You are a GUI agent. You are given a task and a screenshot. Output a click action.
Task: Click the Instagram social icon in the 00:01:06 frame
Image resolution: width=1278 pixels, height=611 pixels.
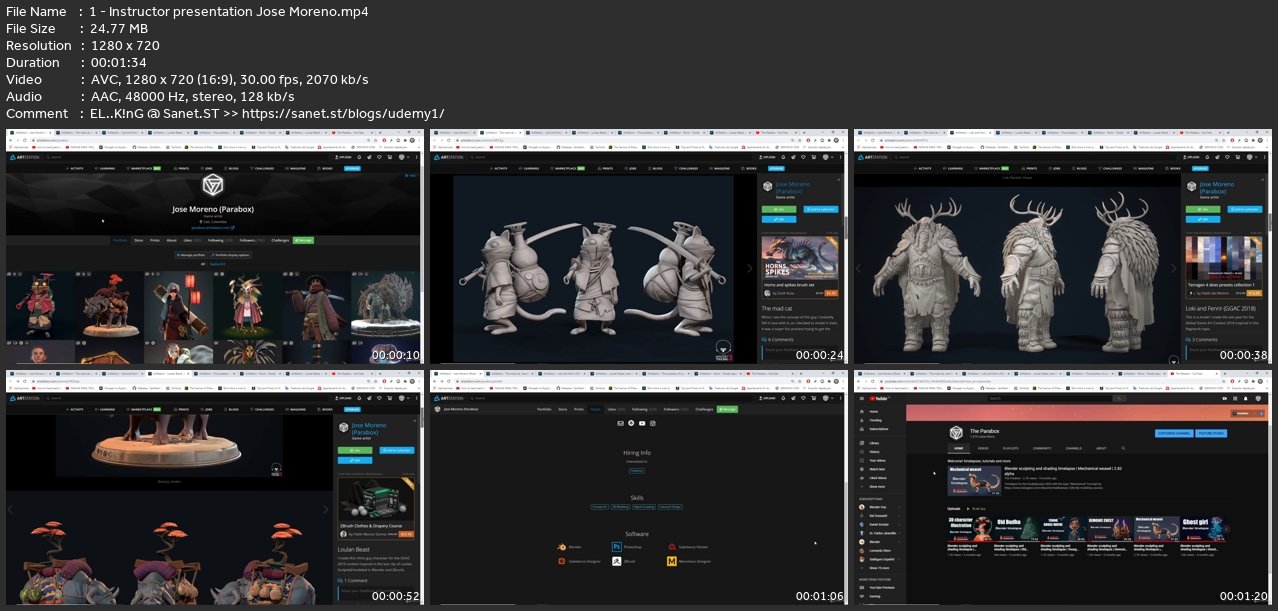tap(653, 423)
